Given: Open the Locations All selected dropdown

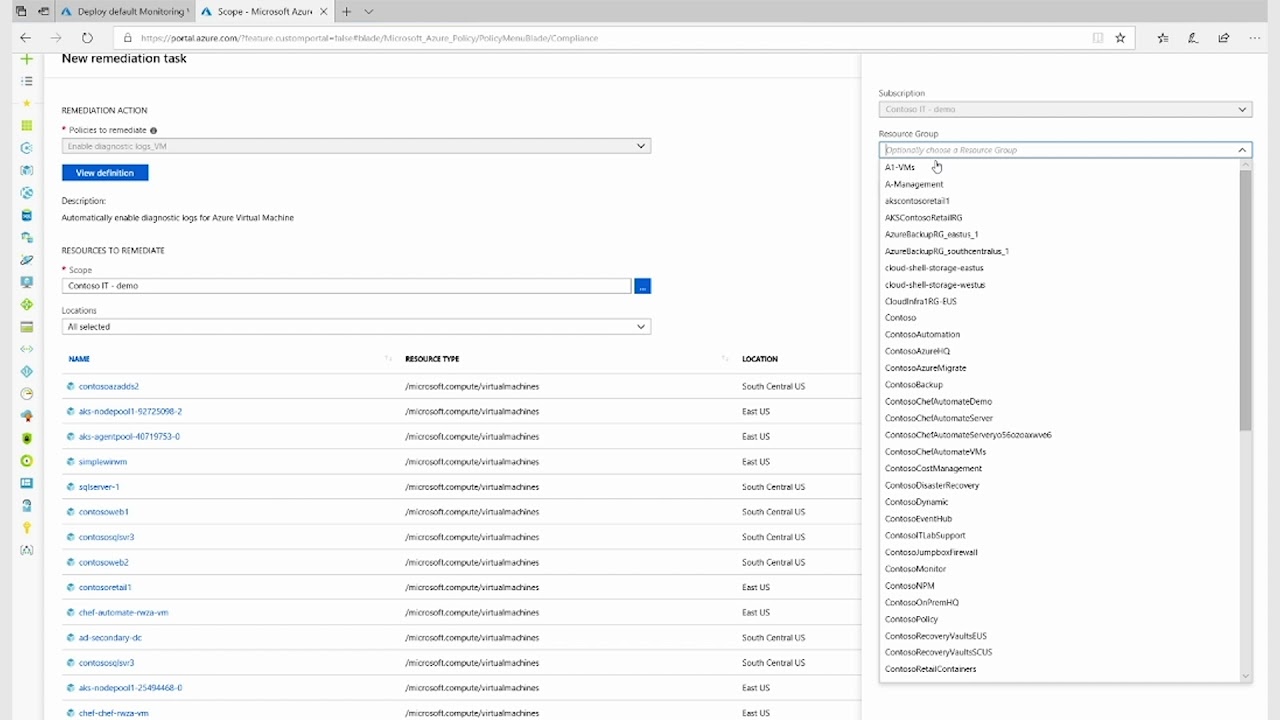Looking at the screenshot, I should (356, 327).
